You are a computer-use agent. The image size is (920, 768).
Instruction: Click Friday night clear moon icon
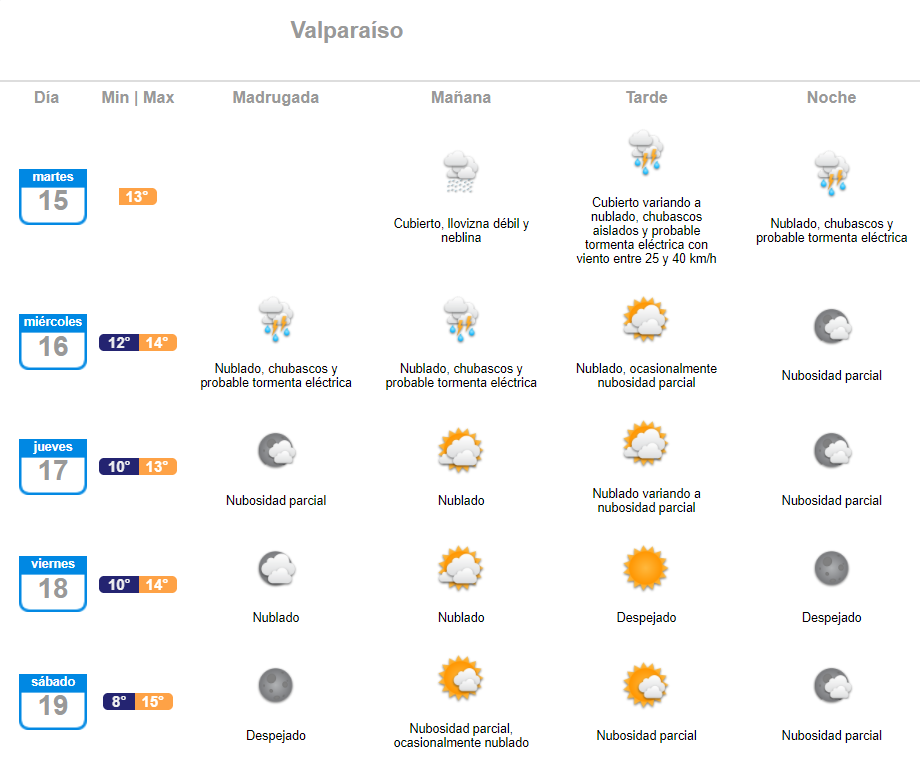pyautogui.click(x=831, y=568)
